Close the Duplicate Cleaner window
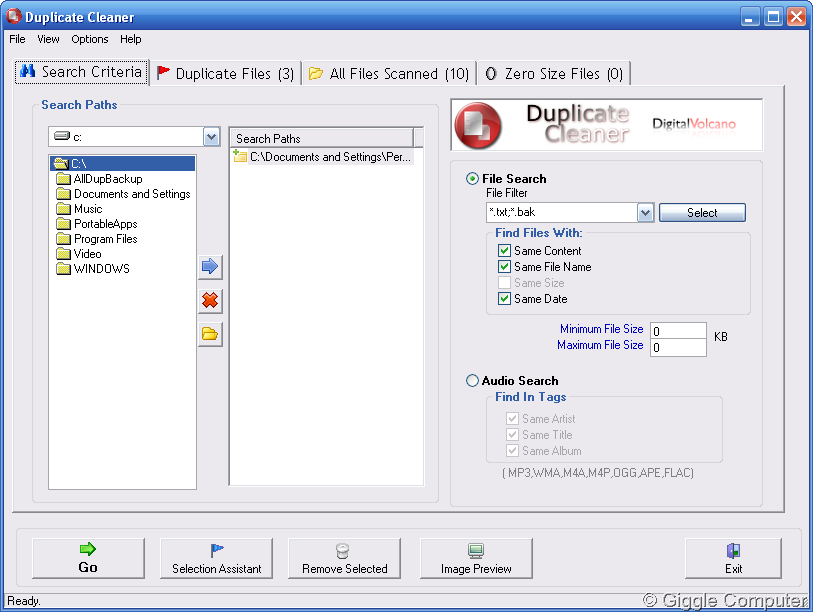 pyautogui.click(x=796, y=17)
